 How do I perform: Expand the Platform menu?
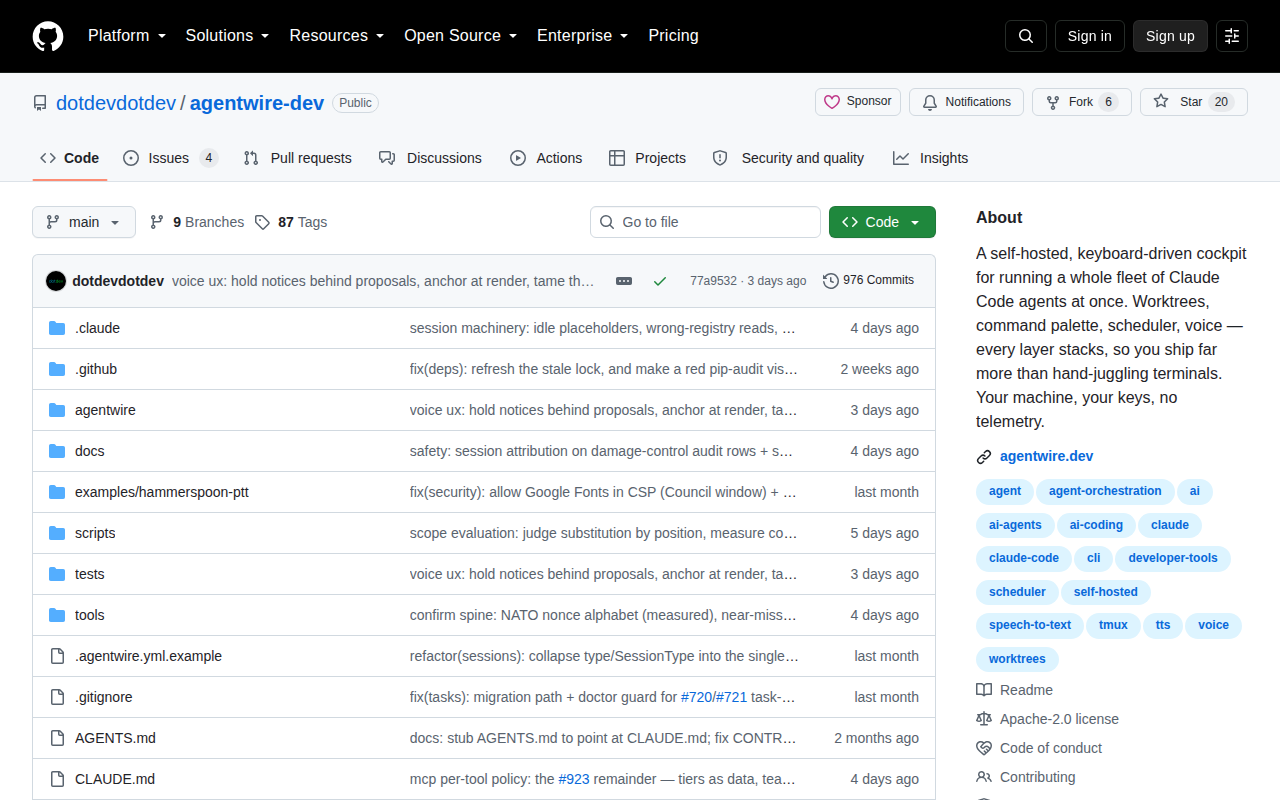pos(126,36)
